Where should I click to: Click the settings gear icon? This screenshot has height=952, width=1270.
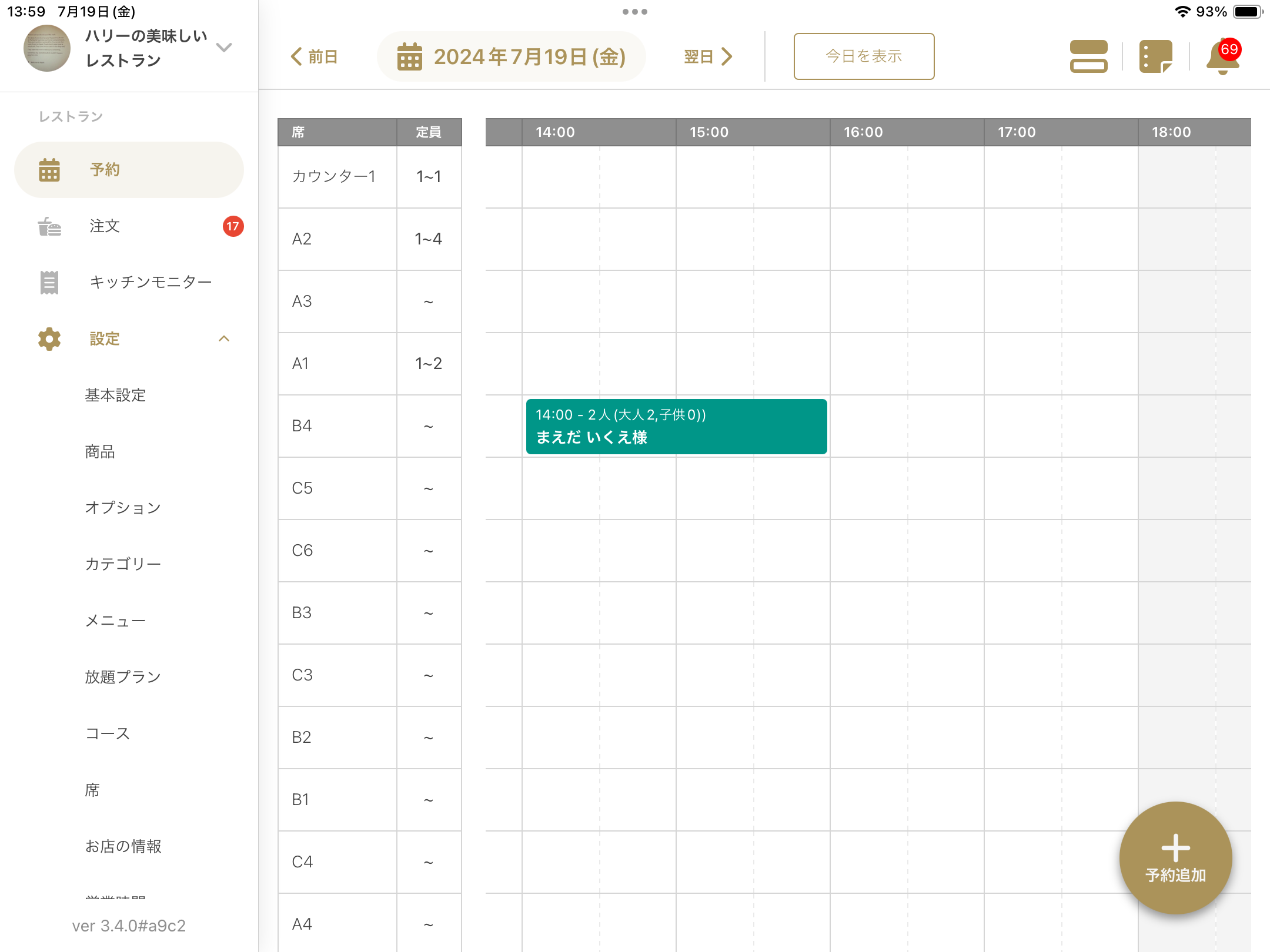(49, 339)
